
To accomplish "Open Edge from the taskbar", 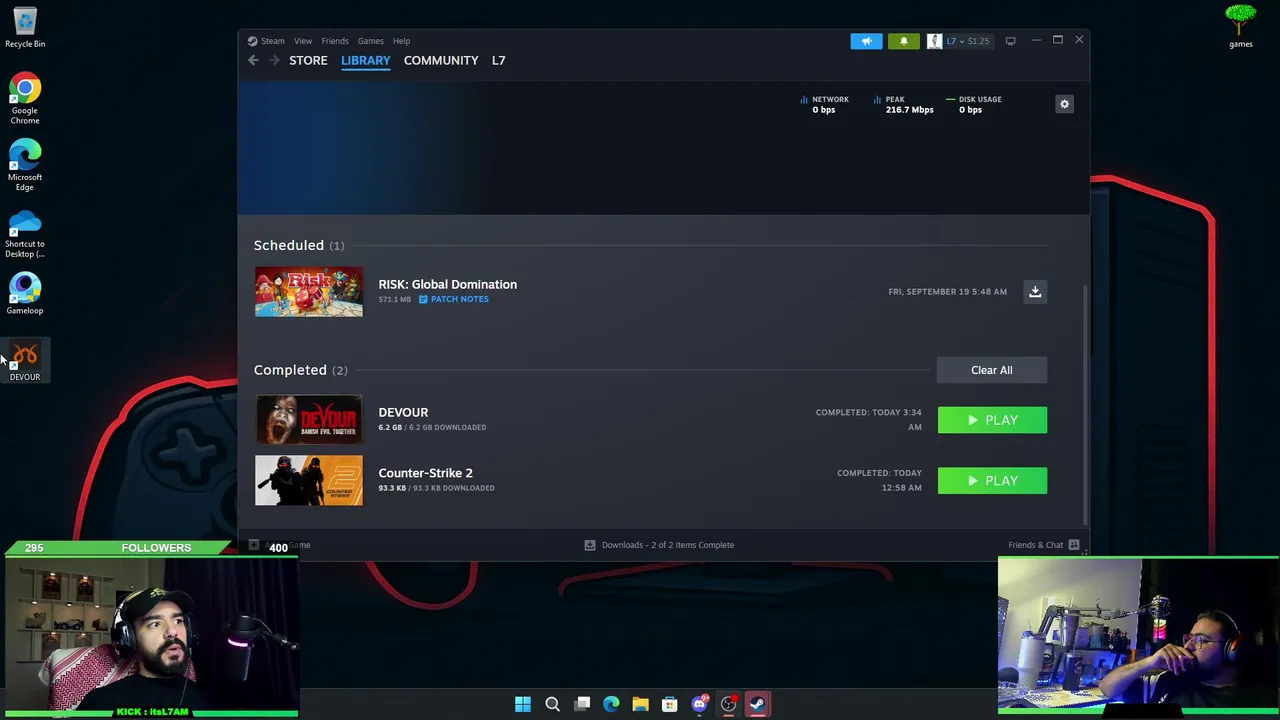I will 611,704.
